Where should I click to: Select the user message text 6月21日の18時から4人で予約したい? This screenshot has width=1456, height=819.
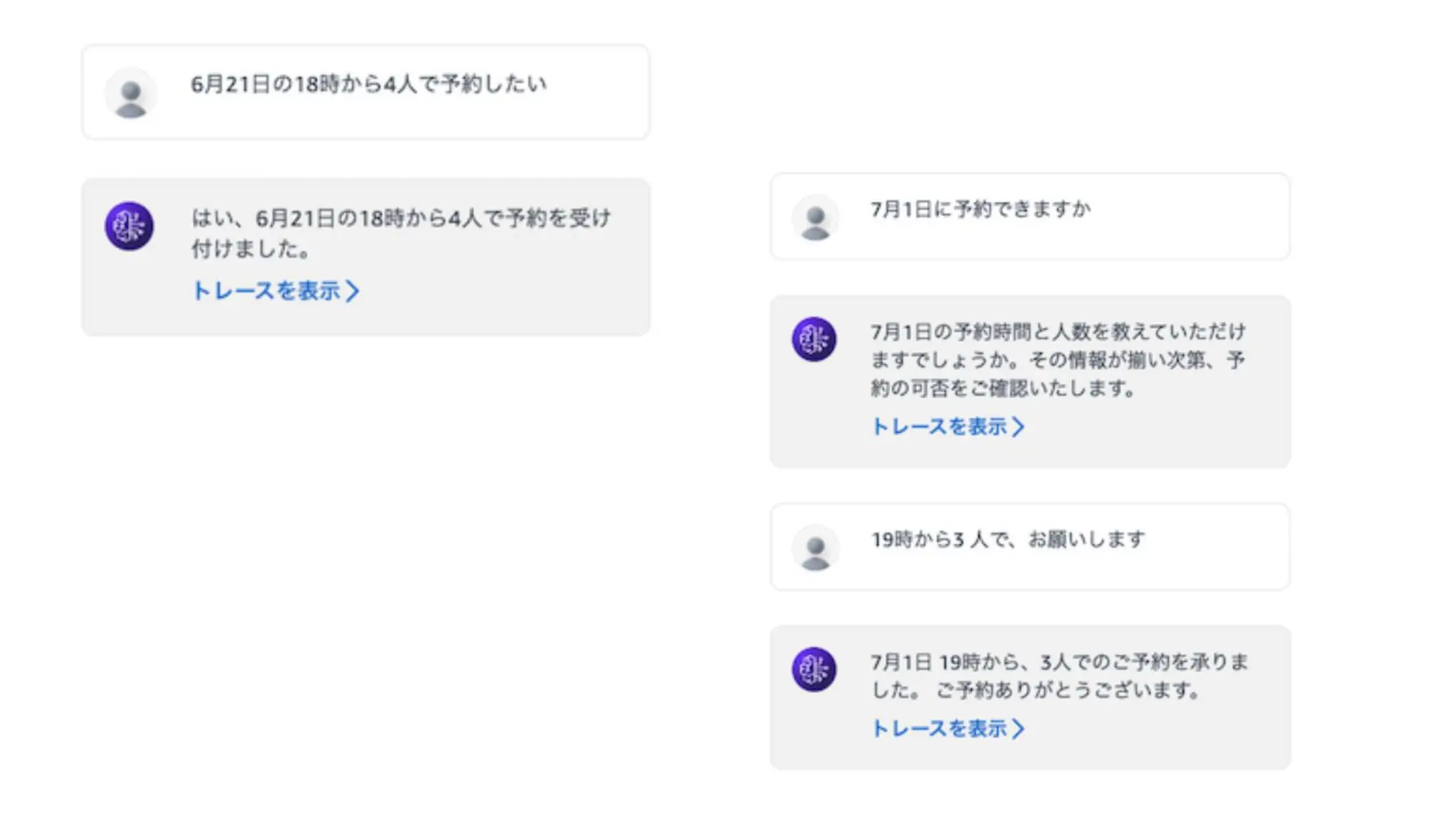tap(368, 85)
